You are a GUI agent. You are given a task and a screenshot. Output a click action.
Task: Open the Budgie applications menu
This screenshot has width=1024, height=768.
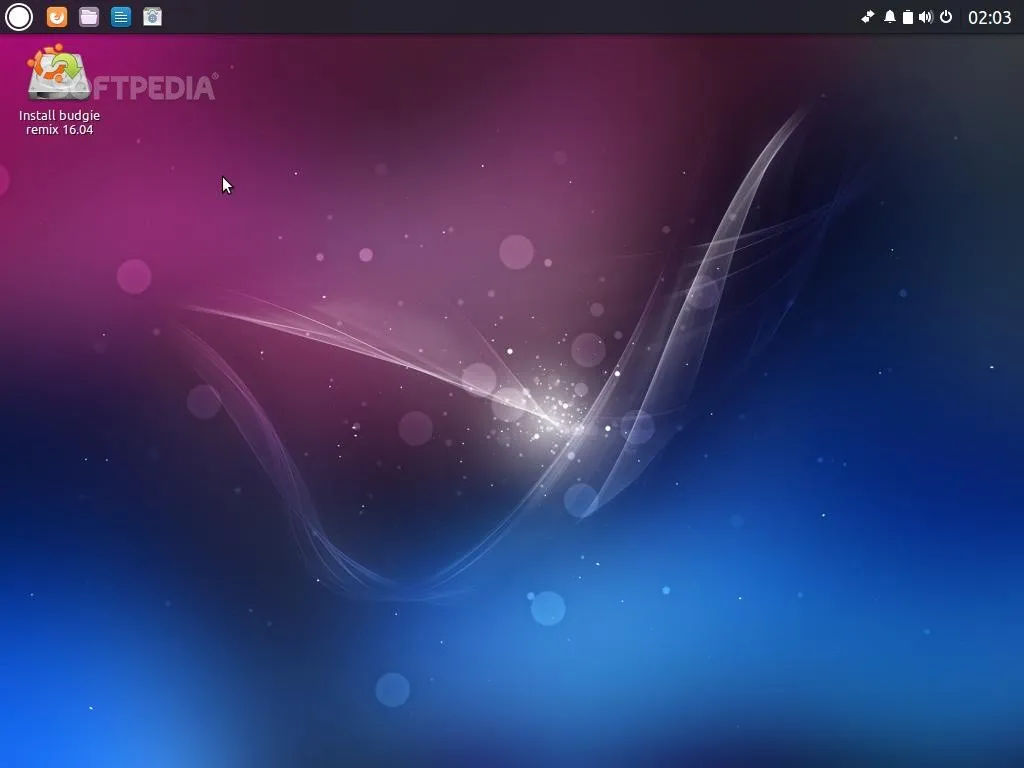18,17
